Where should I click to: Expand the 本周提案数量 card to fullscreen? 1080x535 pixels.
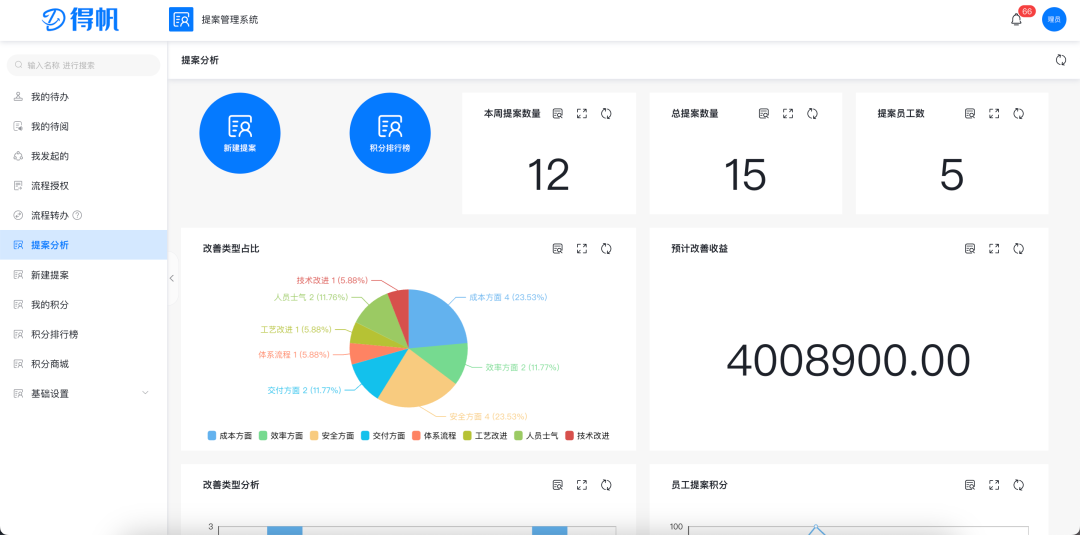[x=582, y=114]
